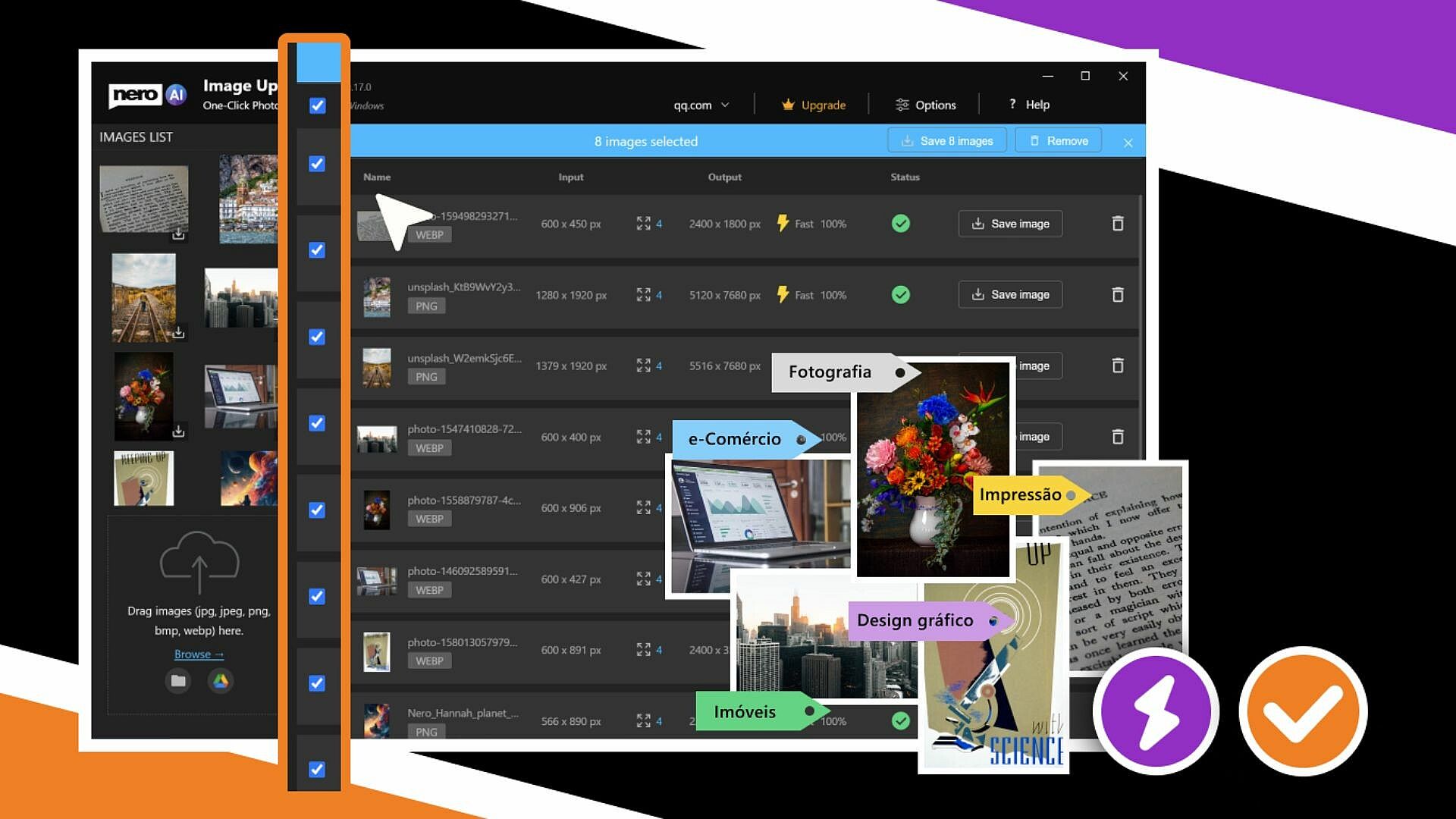1456x819 pixels.
Task: Delete the first WEBP image row
Action: pyautogui.click(x=1117, y=224)
